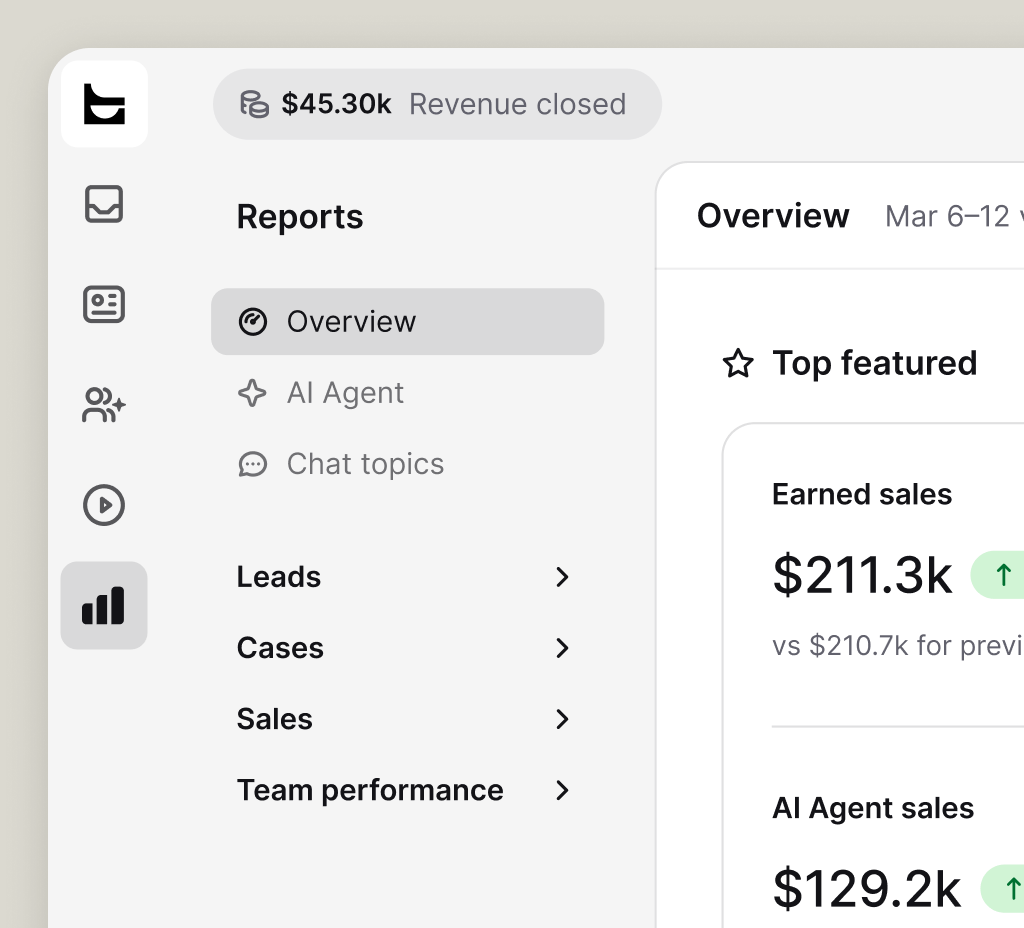Click the gauge icon beside Overview
Image resolution: width=1024 pixels, height=928 pixels.
[253, 322]
